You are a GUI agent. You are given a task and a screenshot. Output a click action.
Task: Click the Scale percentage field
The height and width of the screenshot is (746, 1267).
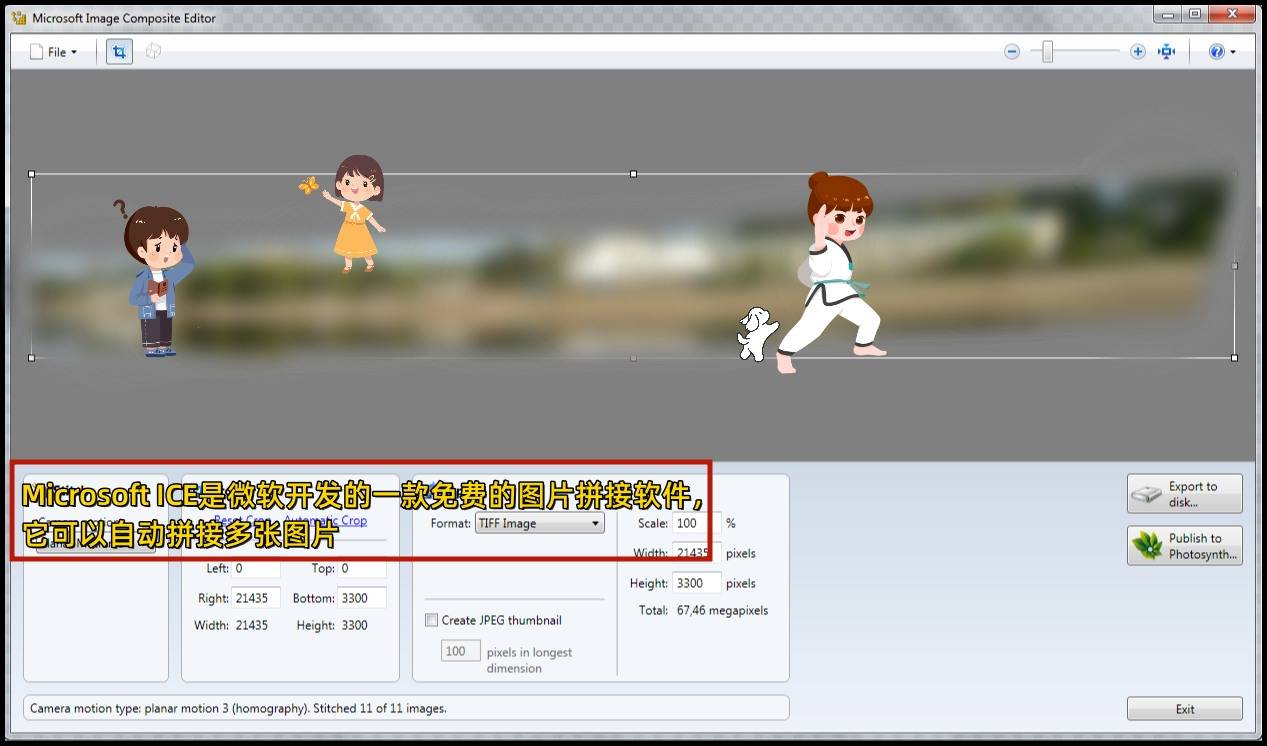tap(696, 523)
